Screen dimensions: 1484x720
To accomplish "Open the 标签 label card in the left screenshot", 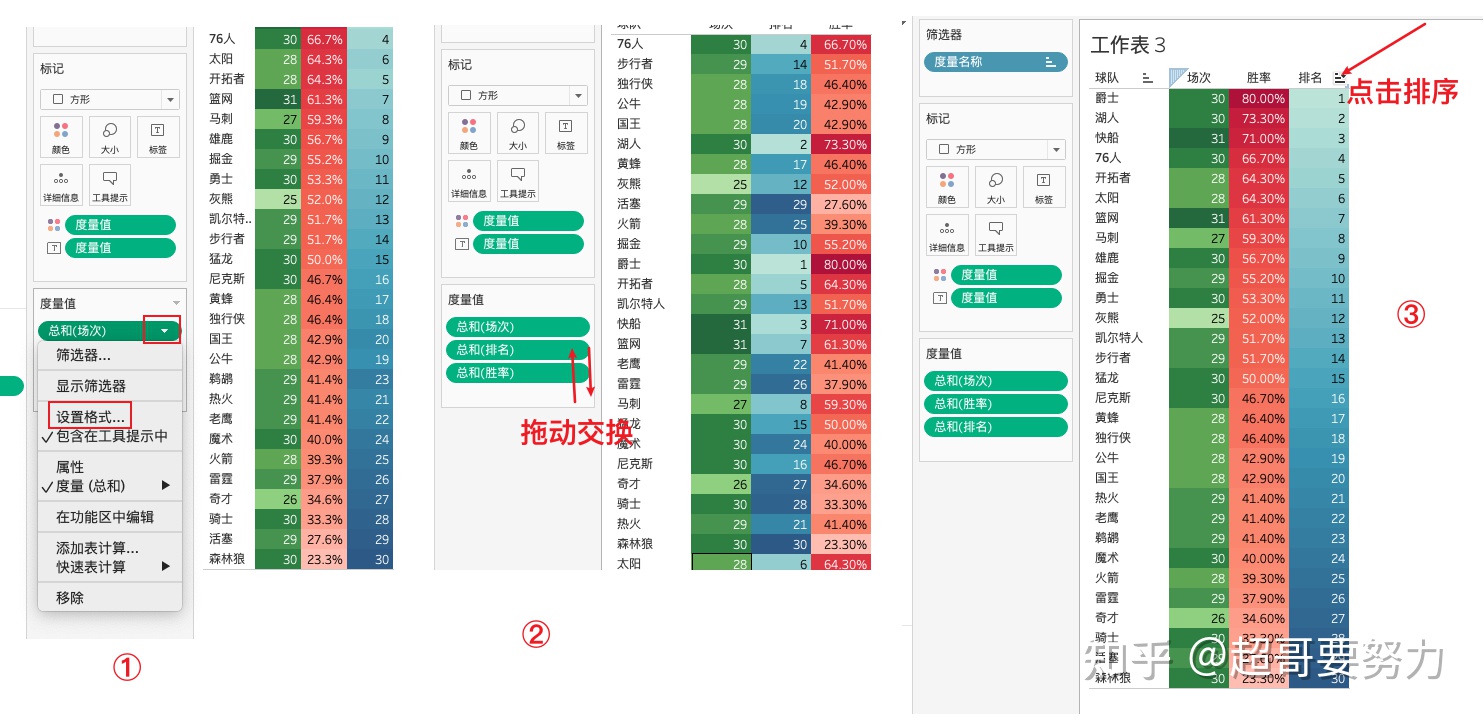I will [x=158, y=137].
